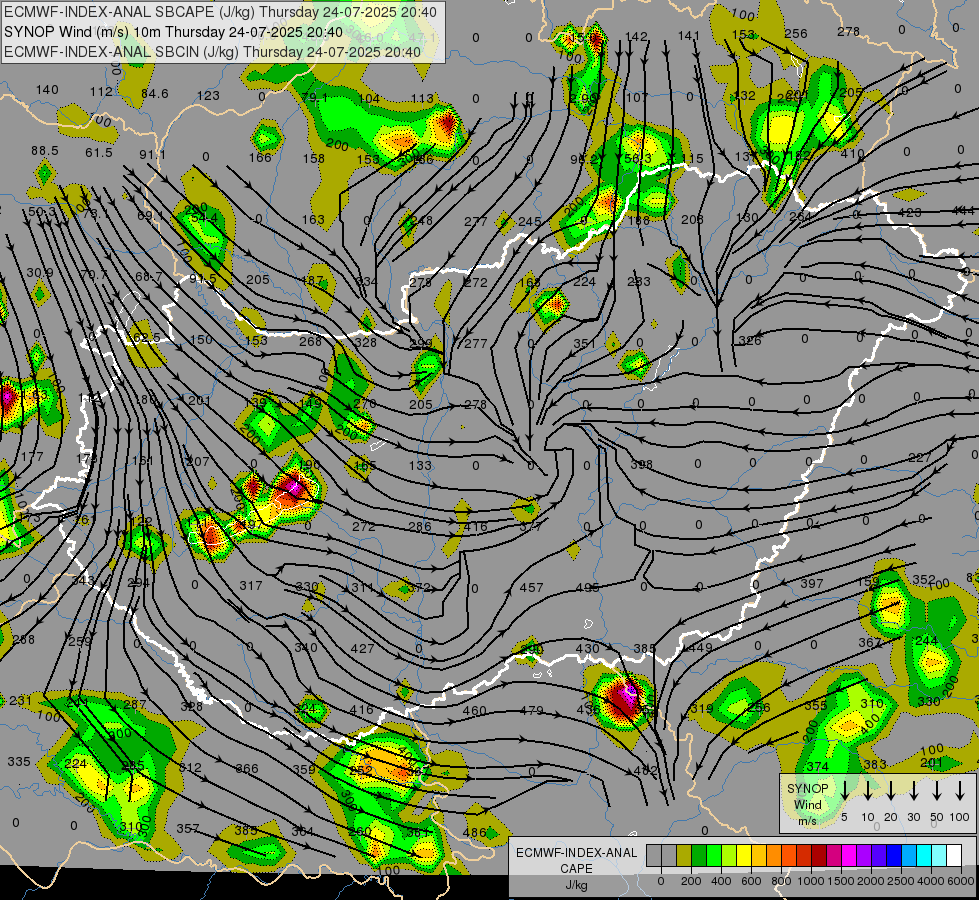Click the map value 366
This screenshot has height=900, width=979.
247,769
